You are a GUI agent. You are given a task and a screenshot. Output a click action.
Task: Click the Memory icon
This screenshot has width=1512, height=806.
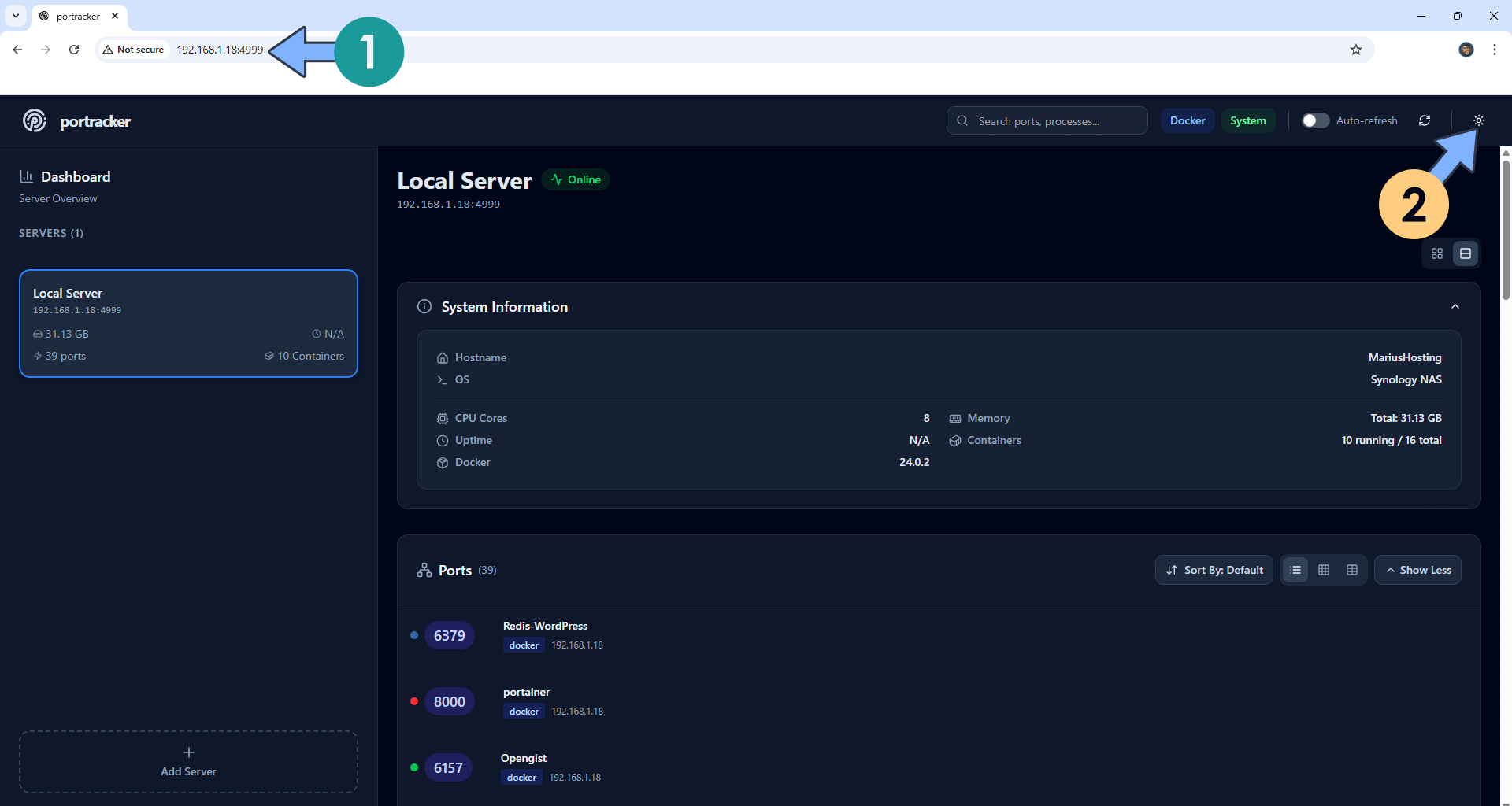coord(955,418)
